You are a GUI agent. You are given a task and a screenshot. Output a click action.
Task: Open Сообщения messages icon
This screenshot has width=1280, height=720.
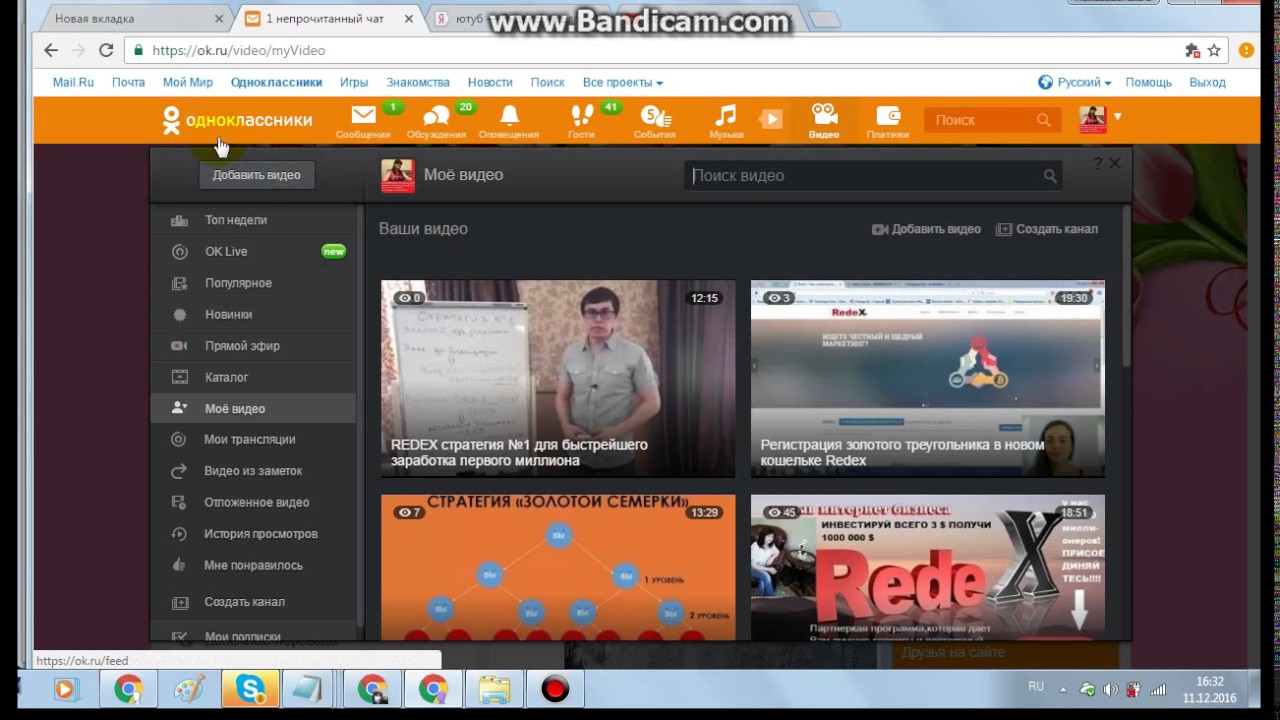point(363,120)
